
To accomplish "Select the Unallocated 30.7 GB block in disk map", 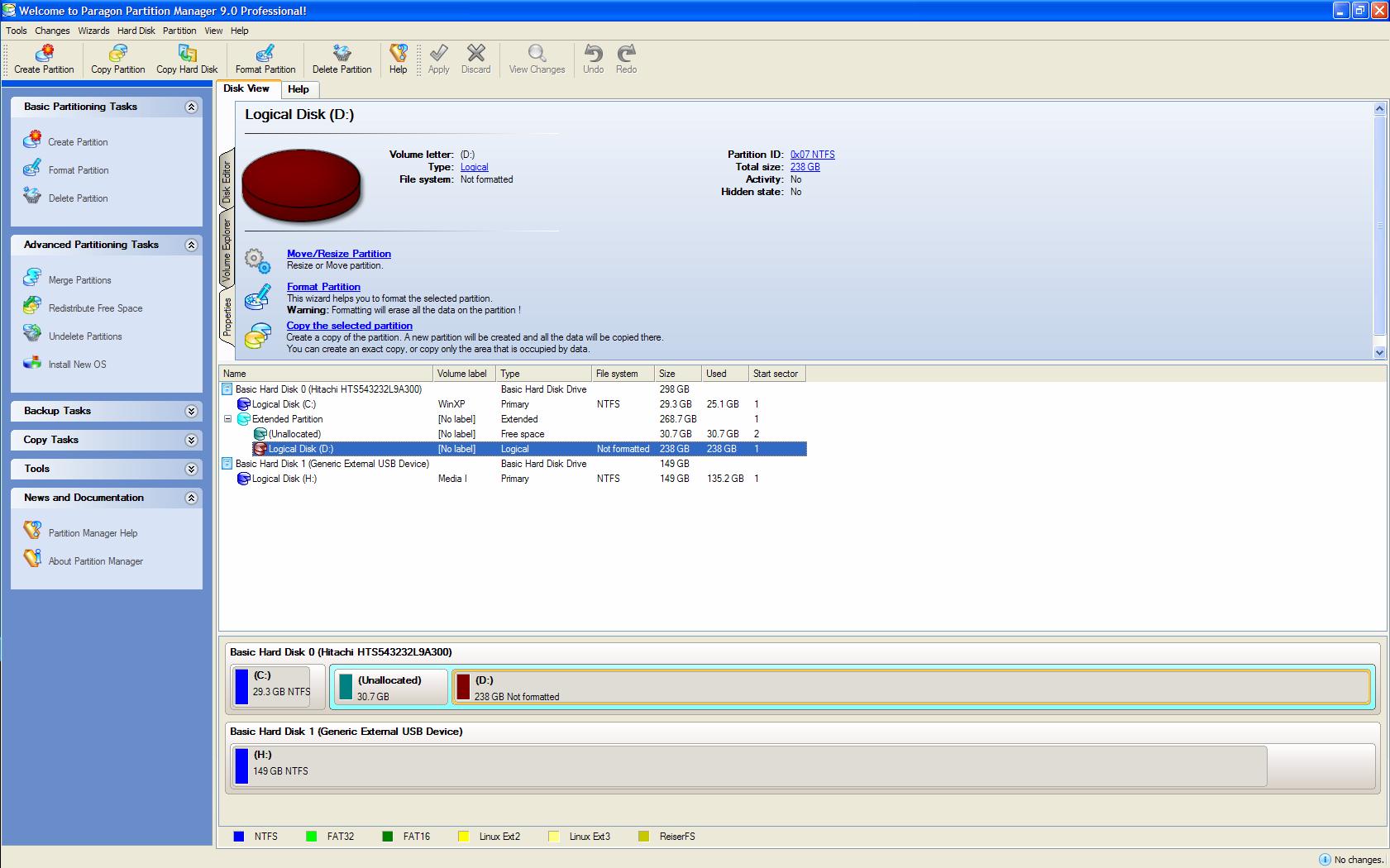I will [x=389, y=688].
